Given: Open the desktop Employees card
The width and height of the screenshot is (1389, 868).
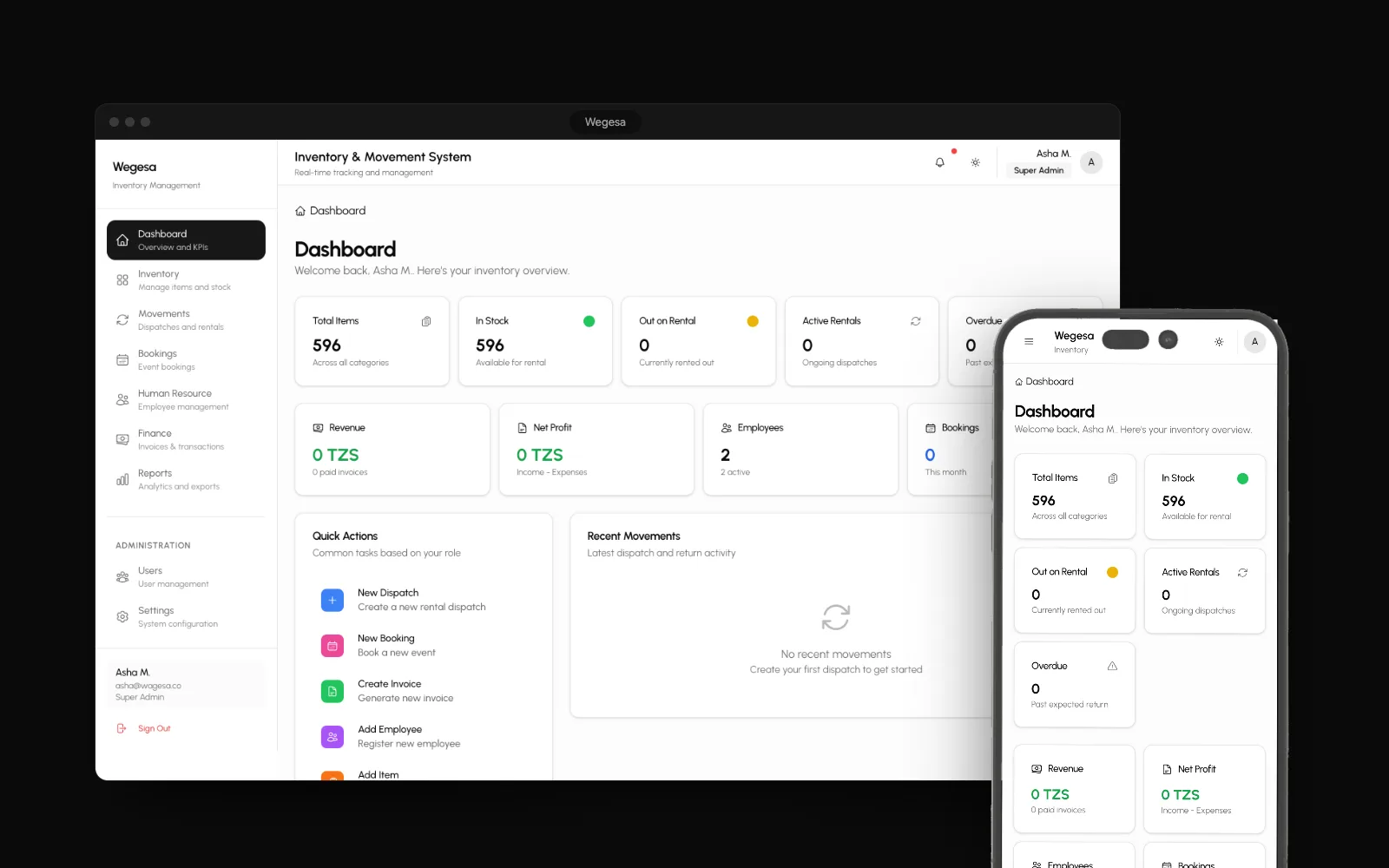Looking at the screenshot, I should coord(800,450).
